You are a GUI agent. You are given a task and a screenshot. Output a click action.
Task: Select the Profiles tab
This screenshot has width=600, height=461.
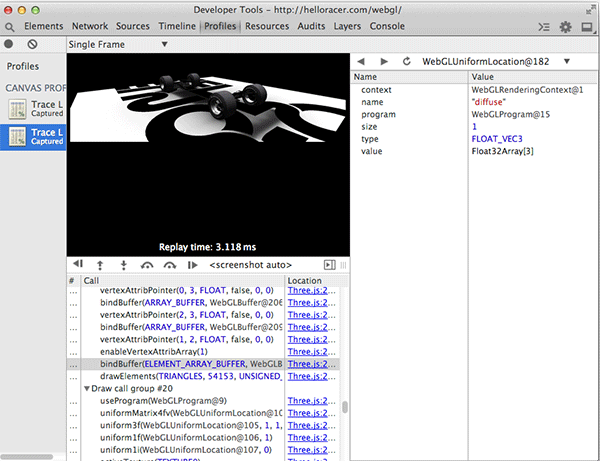(x=220, y=26)
